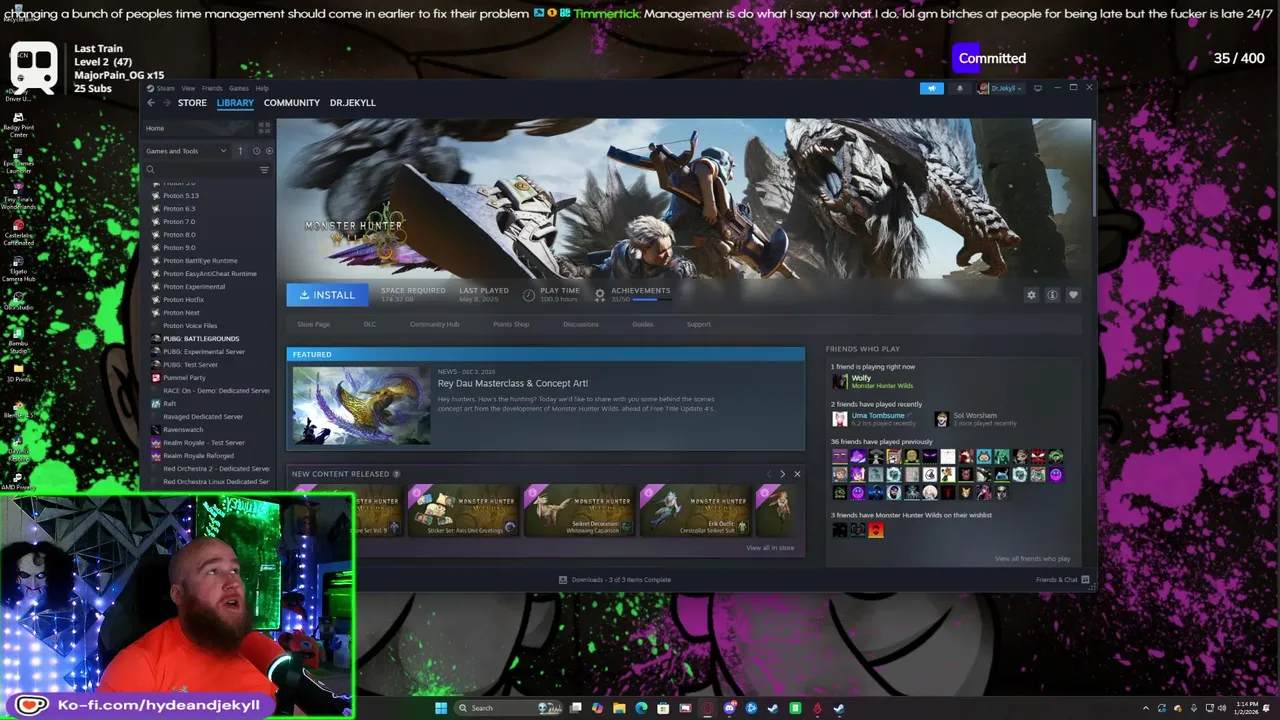Open Monster Hunter Wilds manage gear icon

click(1031, 295)
